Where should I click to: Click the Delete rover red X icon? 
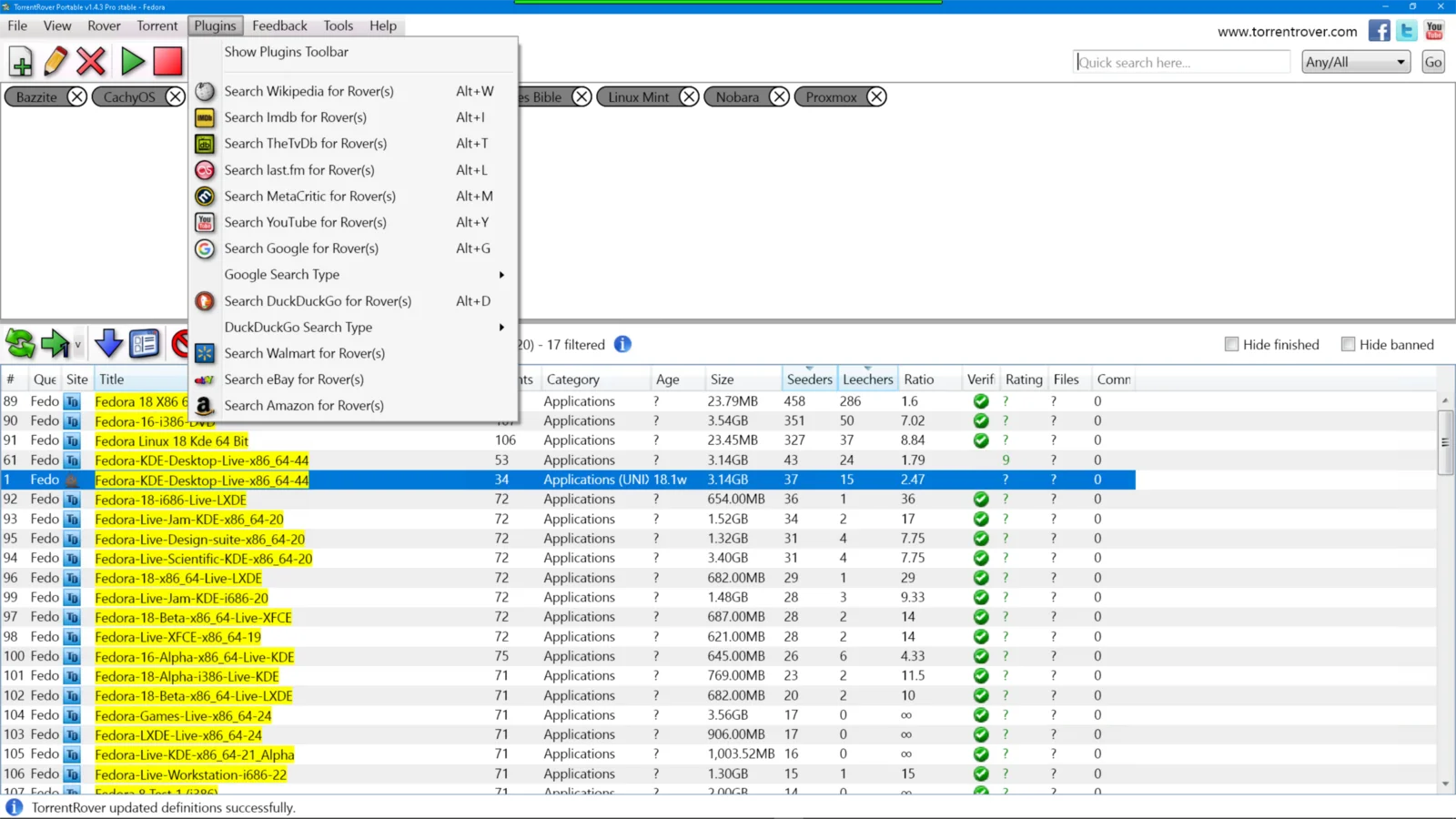coord(91,62)
